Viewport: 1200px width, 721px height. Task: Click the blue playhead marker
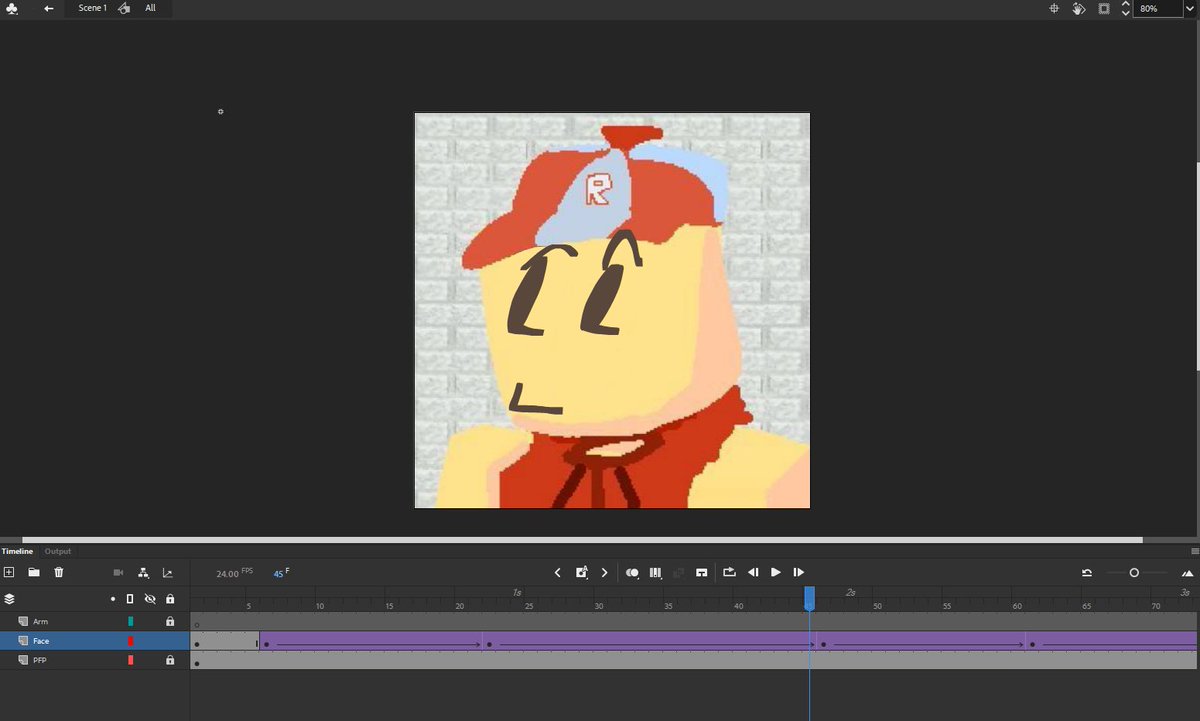[810, 599]
